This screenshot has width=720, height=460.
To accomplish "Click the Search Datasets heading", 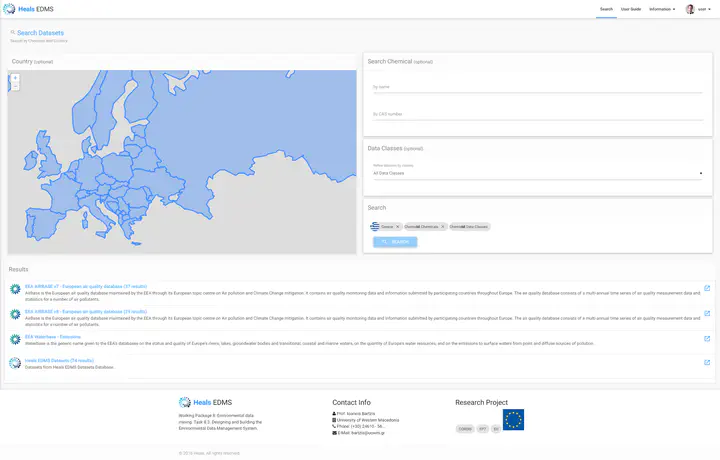I will click(40, 33).
